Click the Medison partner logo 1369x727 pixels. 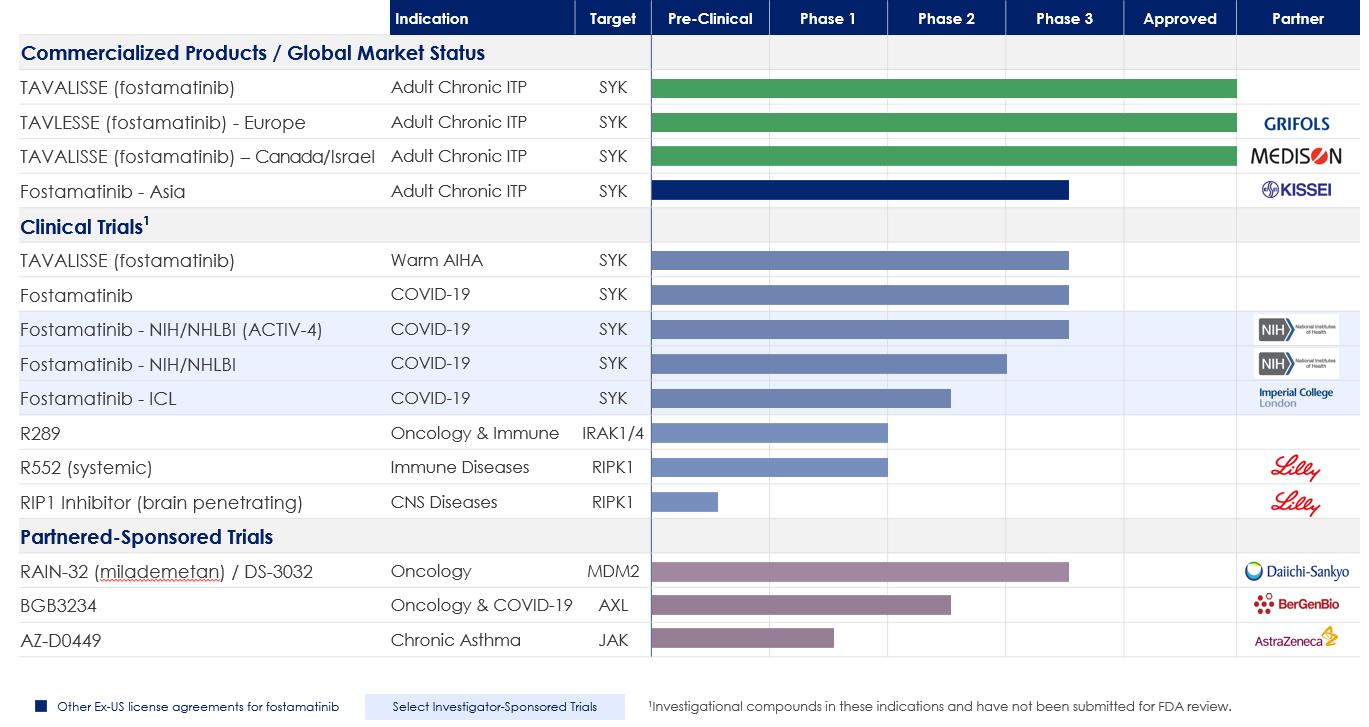1296,156
